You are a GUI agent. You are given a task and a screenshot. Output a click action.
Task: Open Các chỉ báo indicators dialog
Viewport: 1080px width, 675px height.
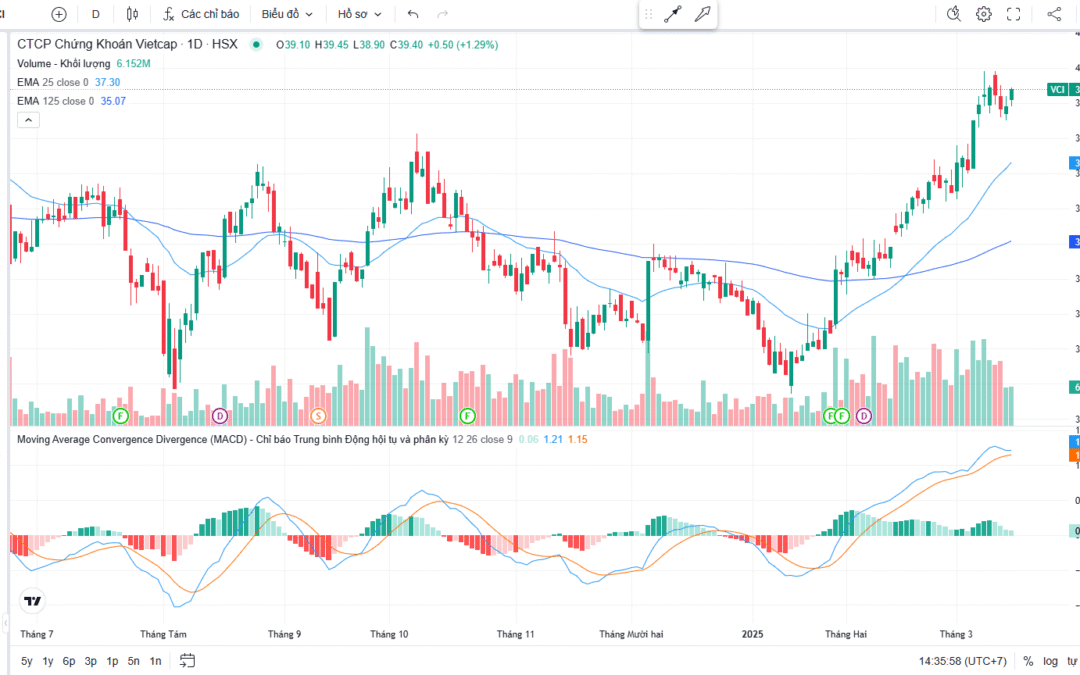click(x=201, y=14)
